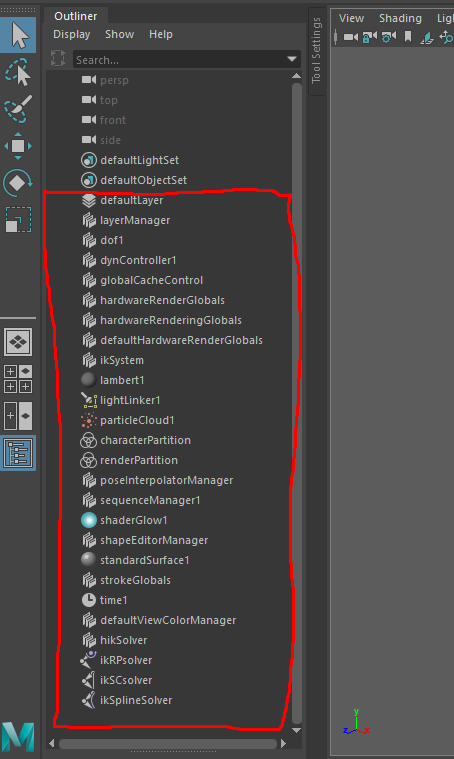This screenshot has height=759, width=454.
Task: Click Outliner scroll down arrow
Action: point(297,730)
